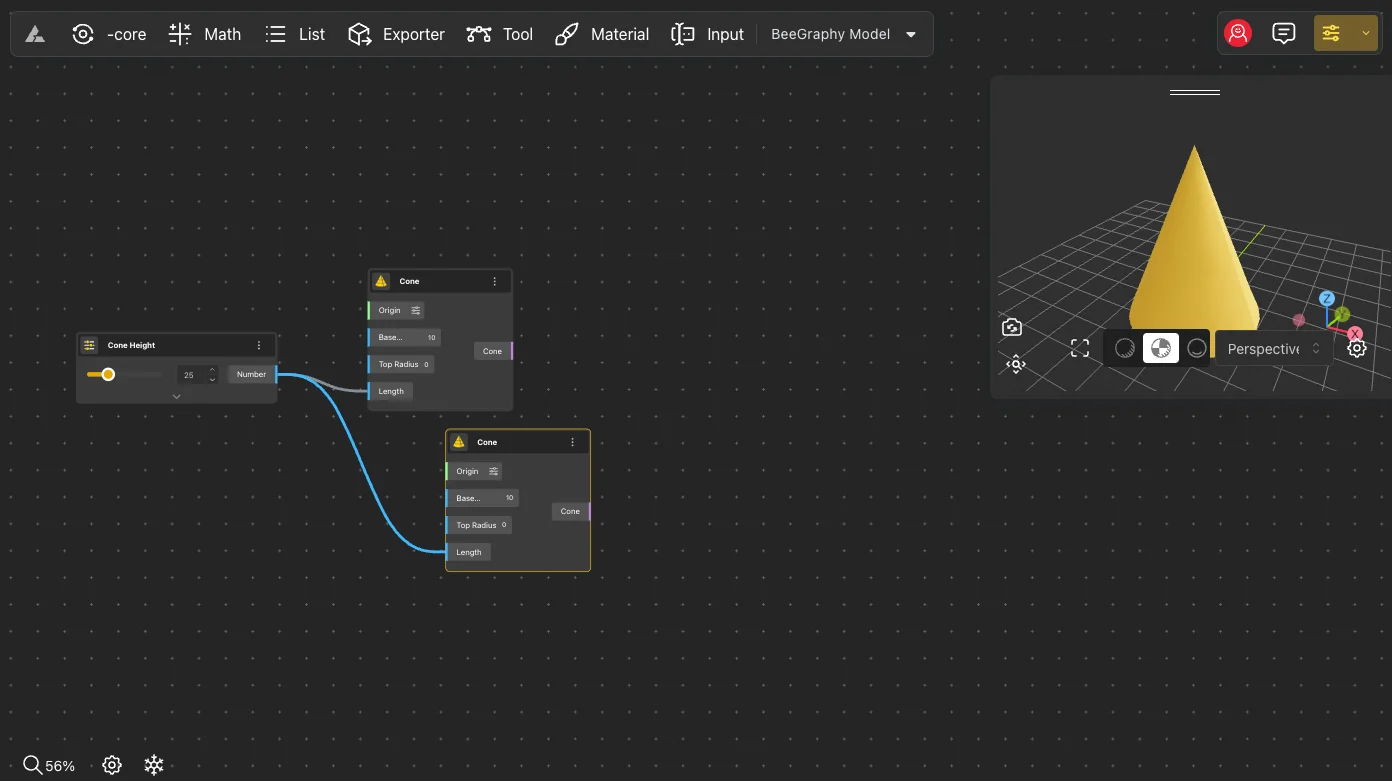Click the Number output on Cone Height

tap(252, 374)
